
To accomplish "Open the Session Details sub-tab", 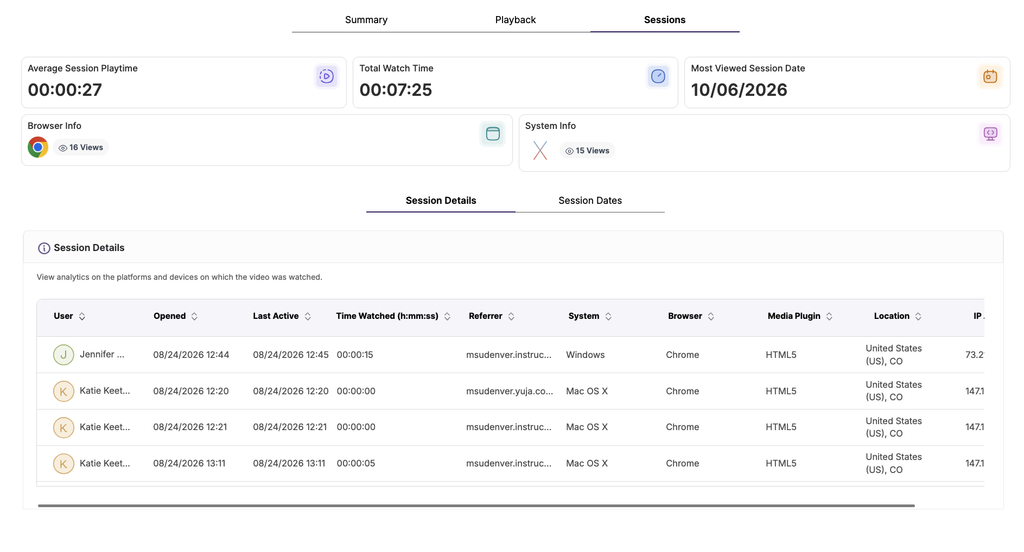I will point(441,201).
